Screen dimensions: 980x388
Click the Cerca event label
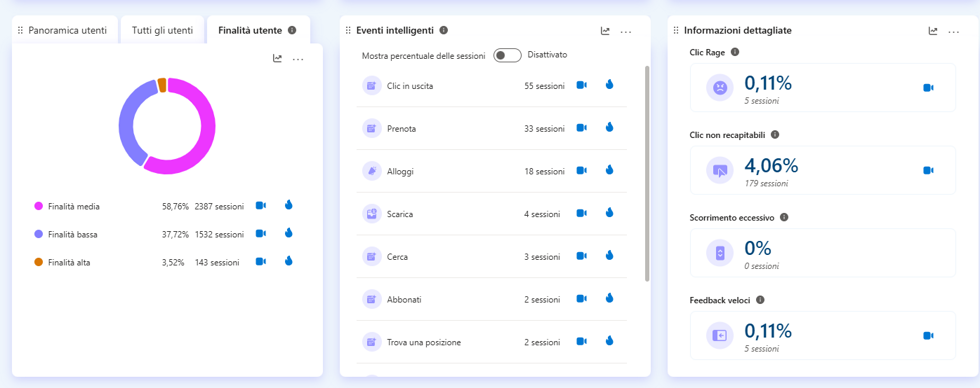click(399, 257)
